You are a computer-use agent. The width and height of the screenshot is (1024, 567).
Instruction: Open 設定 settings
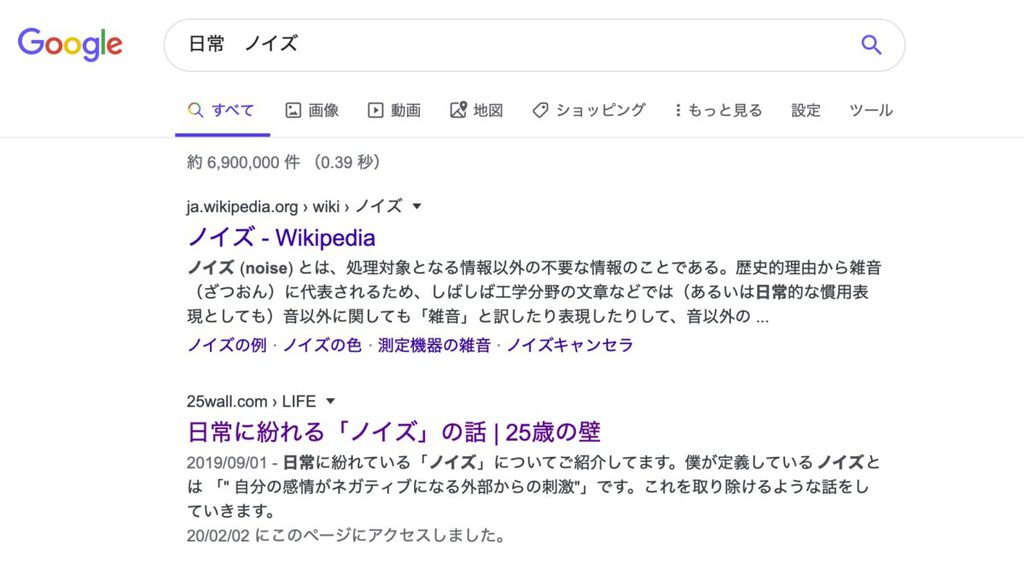806,110
